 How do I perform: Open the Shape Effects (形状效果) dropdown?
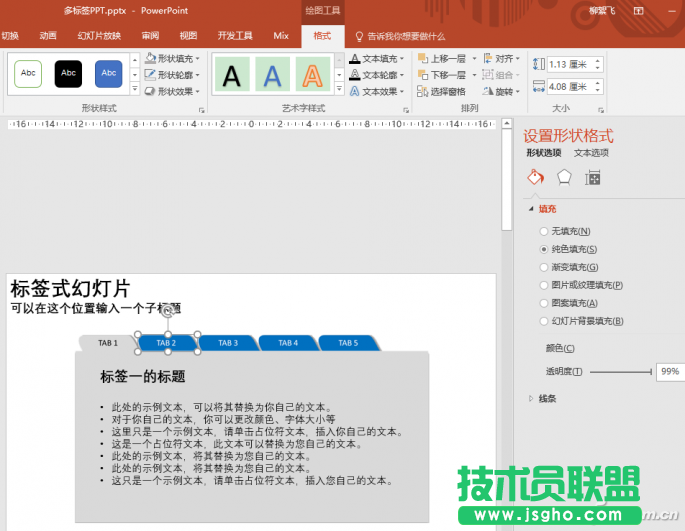click(173, 91)
